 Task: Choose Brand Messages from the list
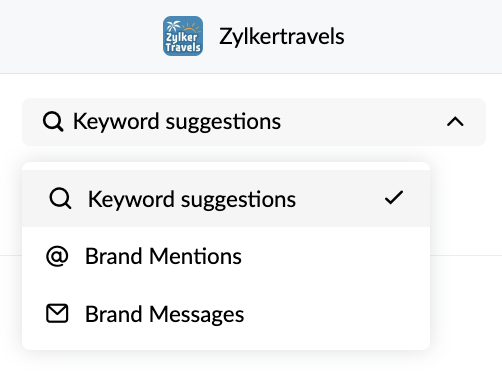(x=226, y=314)
